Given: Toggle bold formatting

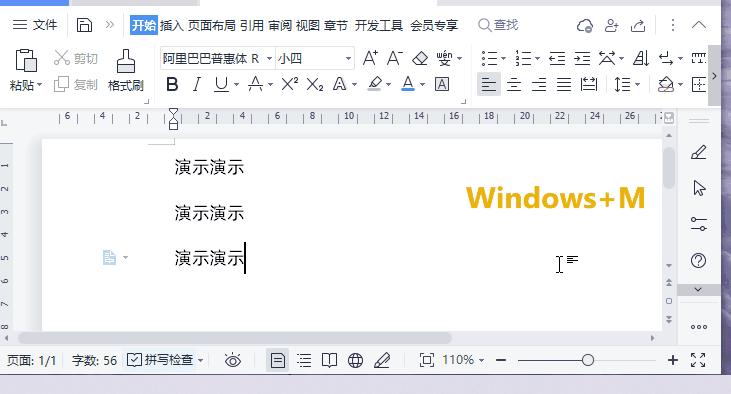Looking at the screenshot, I should click(172, 84).
